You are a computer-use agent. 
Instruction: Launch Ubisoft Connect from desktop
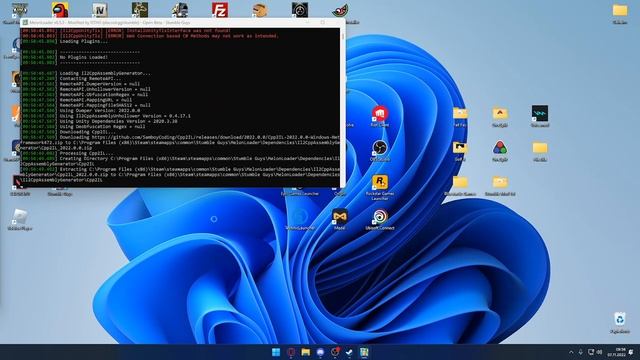tap(380, 217)
